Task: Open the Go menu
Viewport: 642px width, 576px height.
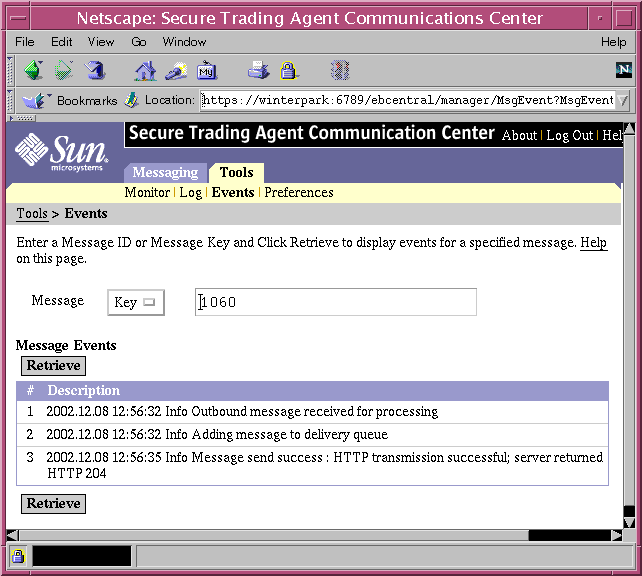Action: tap(139, 42)
